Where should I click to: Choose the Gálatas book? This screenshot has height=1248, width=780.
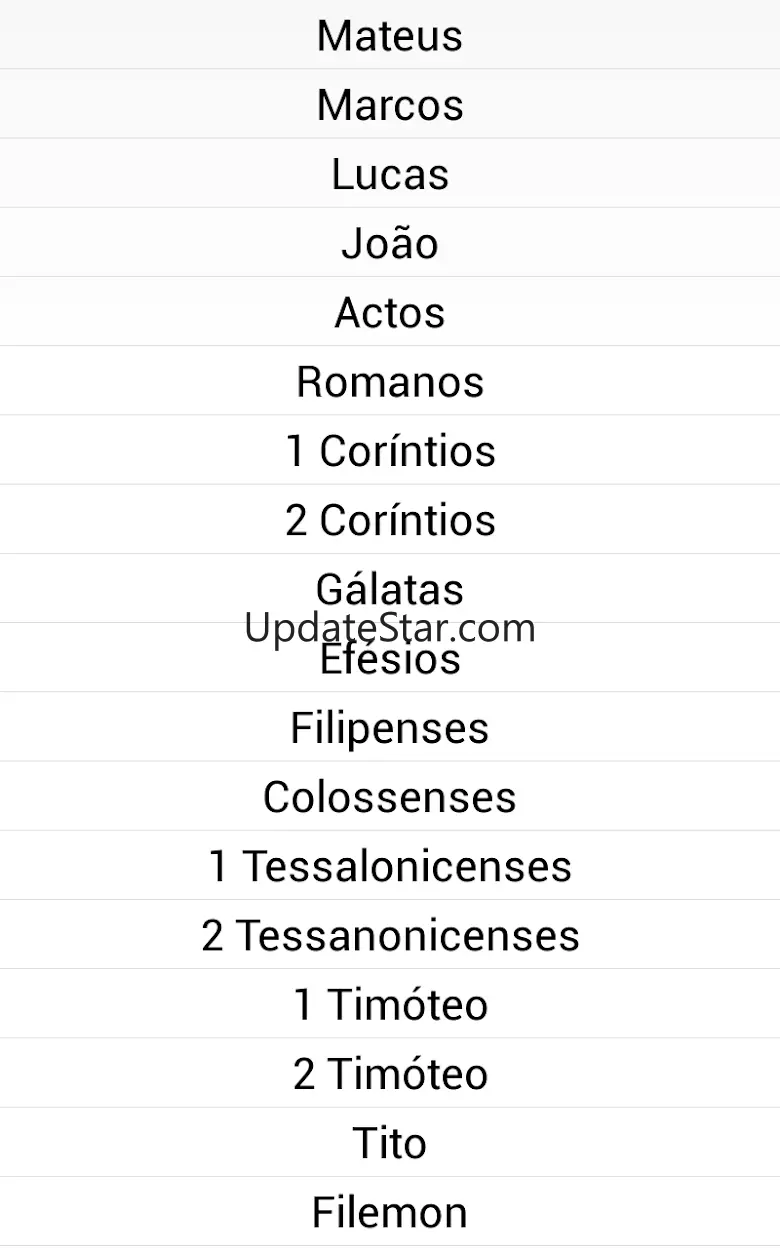[x=390, y=588]
